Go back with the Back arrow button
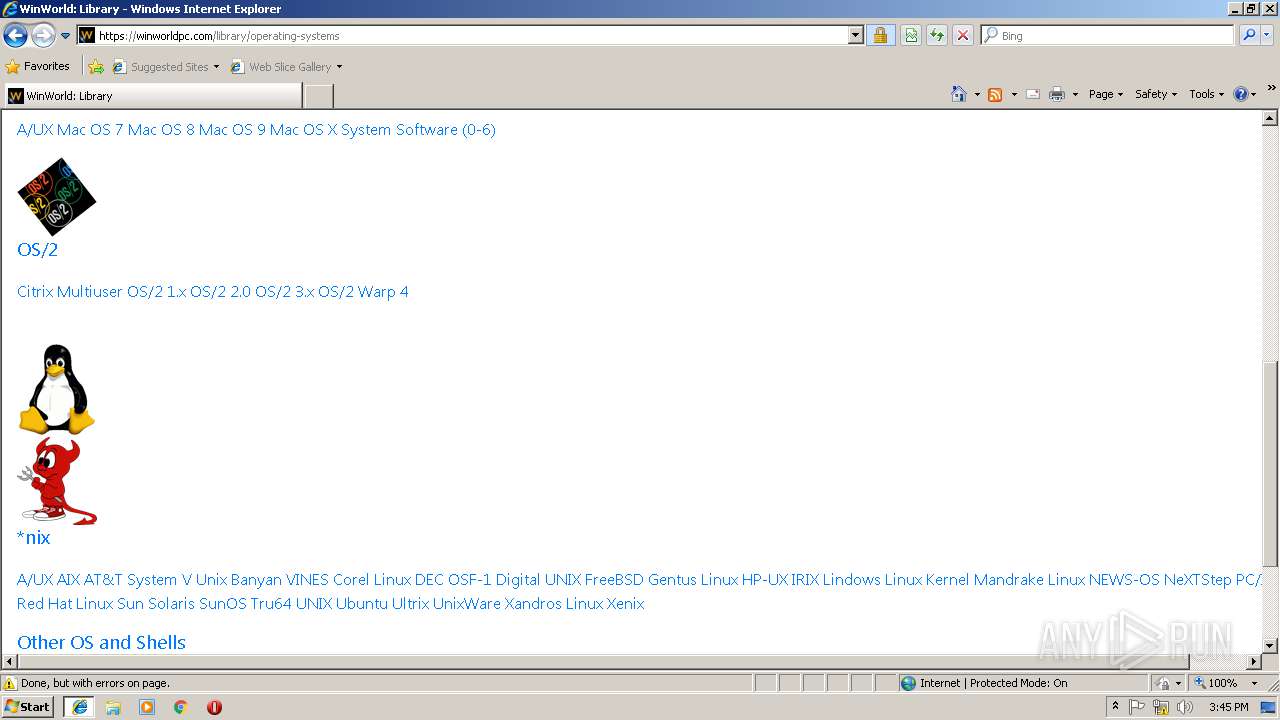 15,36
